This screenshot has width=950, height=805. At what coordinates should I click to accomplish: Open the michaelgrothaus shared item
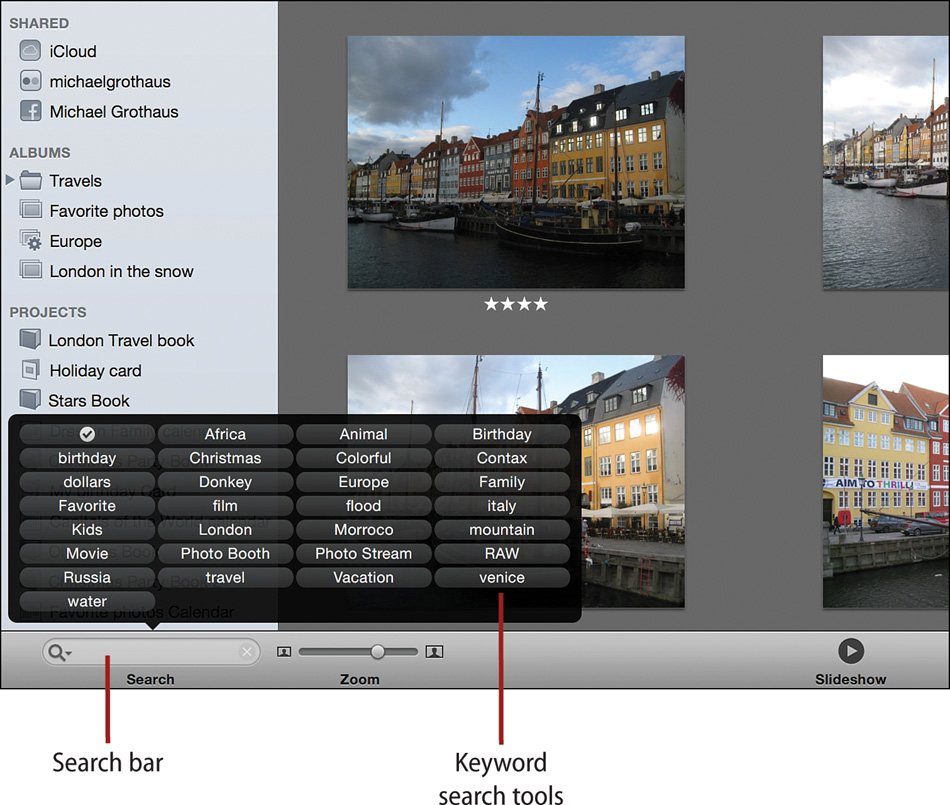pyautogui.click(x=110, y=82)
